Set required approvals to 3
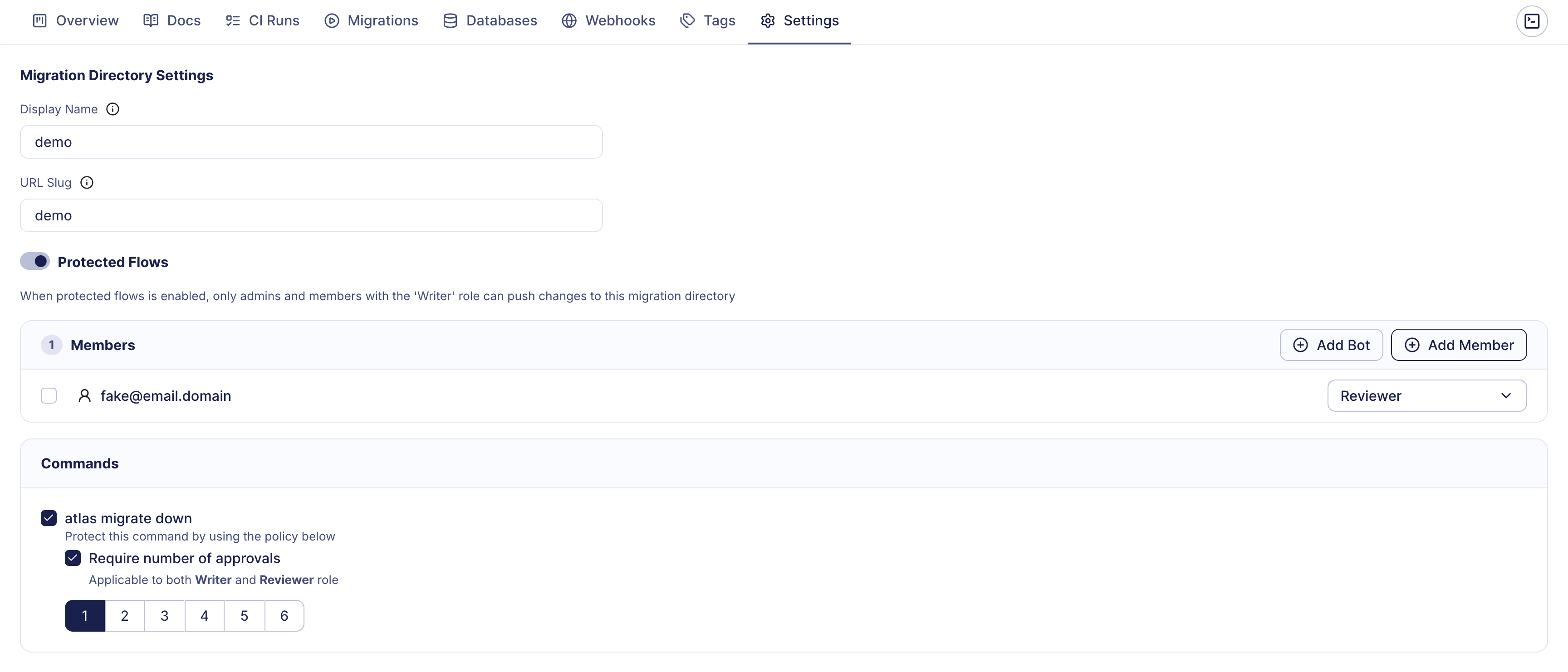 coord(164,616)
